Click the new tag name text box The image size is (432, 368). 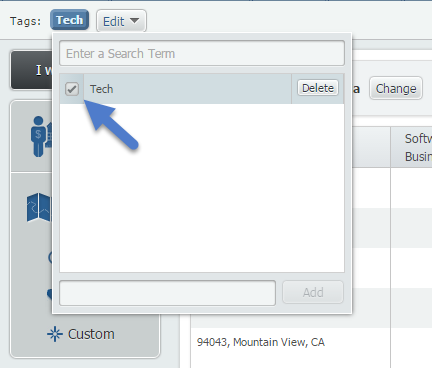(x=168, y=293)
